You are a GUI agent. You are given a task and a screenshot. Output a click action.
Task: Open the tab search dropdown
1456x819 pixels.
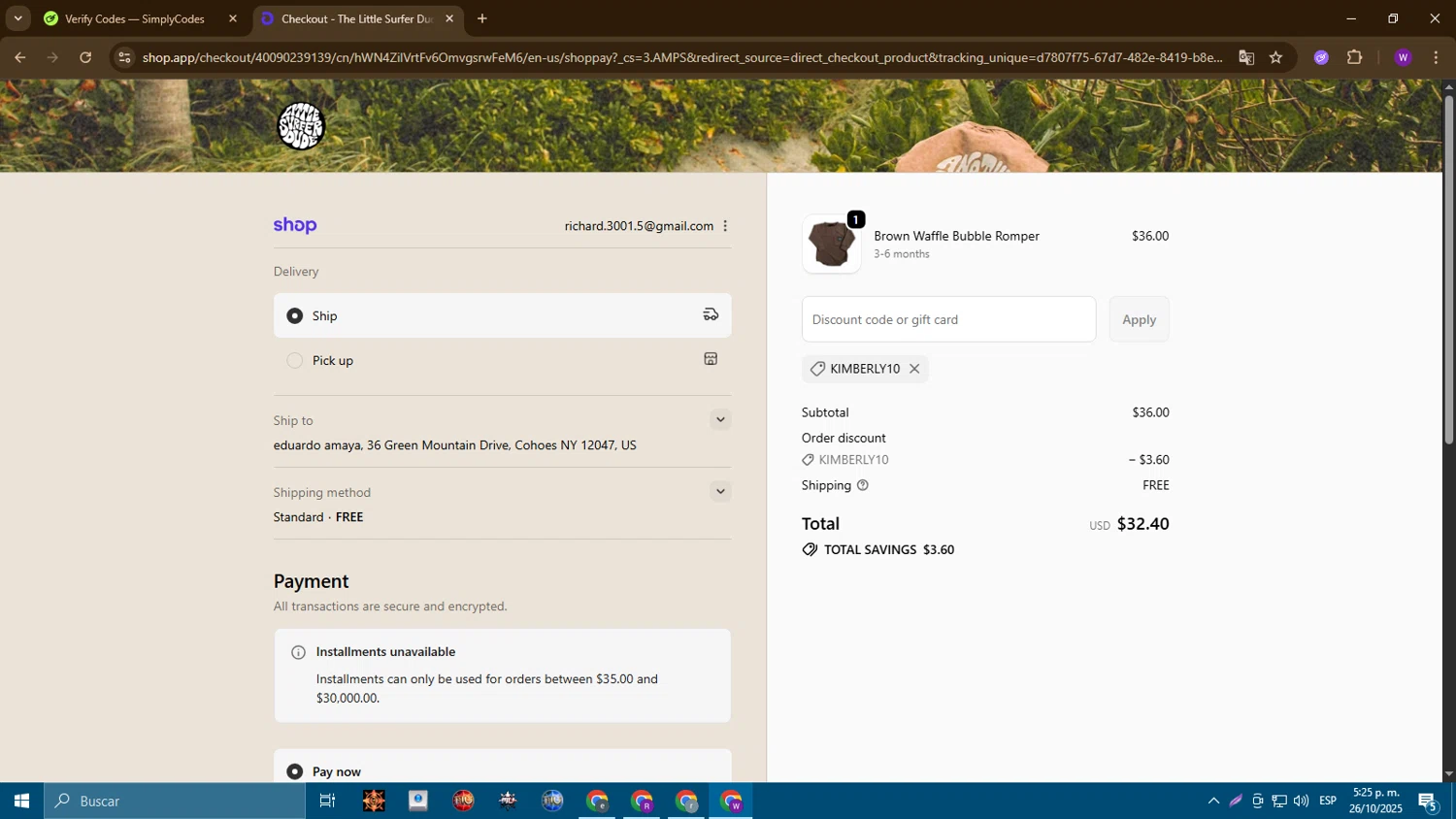coord(17,18)
